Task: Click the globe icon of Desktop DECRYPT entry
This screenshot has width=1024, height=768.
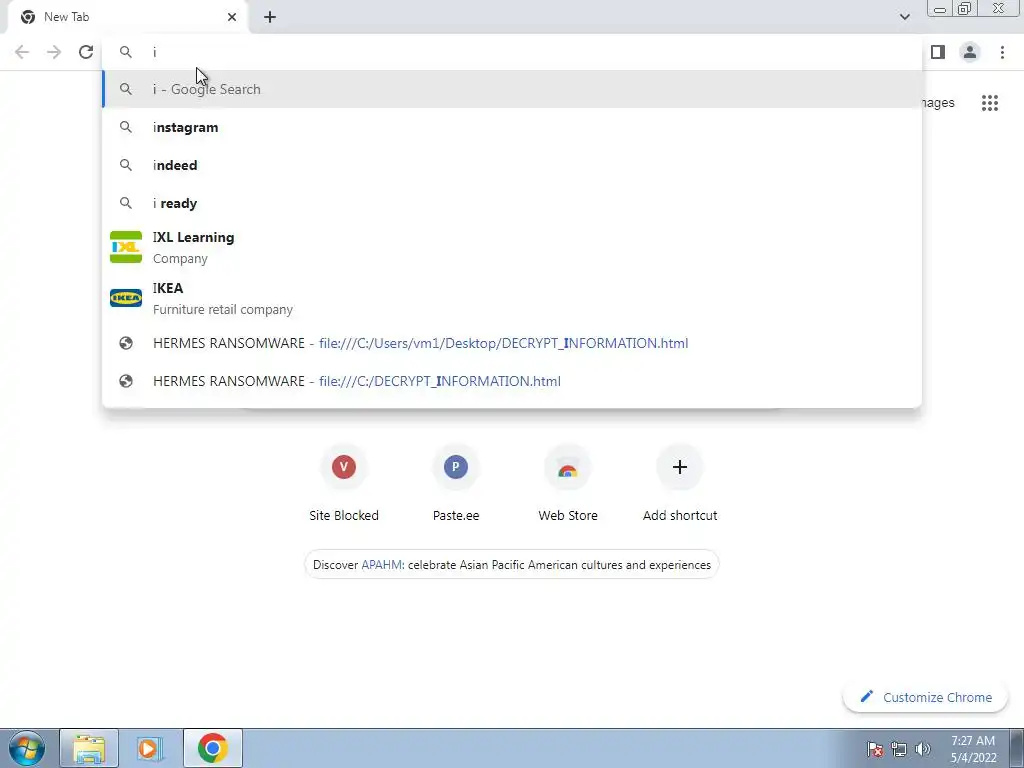Action: click(126, 344)
